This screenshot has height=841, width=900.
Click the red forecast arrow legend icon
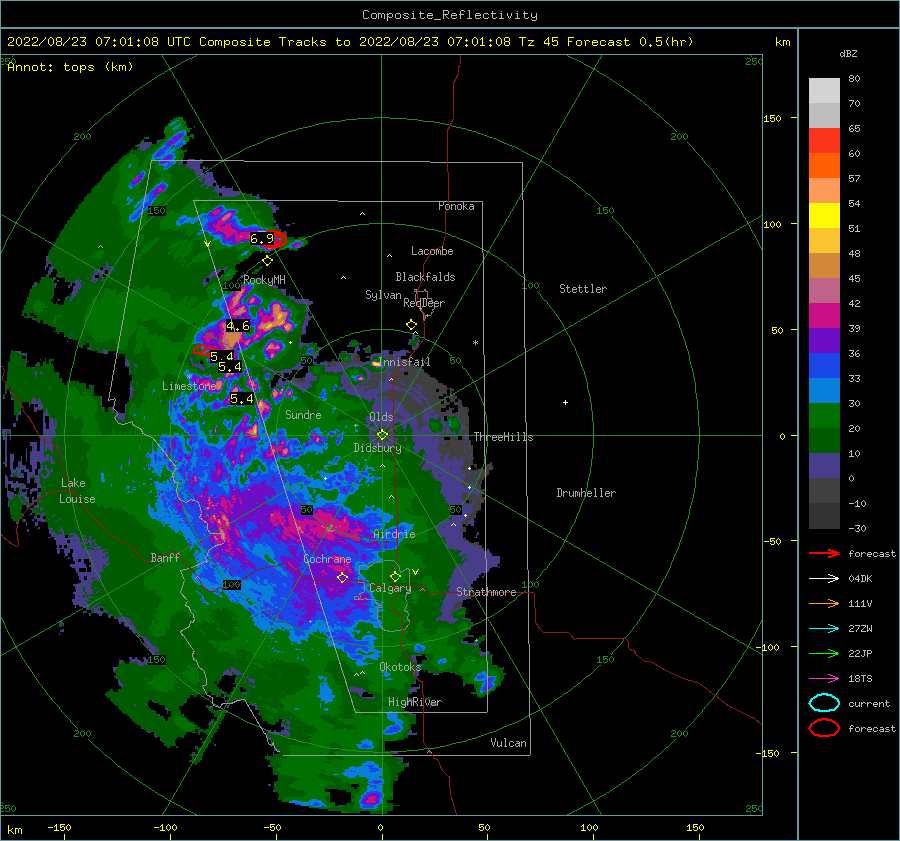824,553
